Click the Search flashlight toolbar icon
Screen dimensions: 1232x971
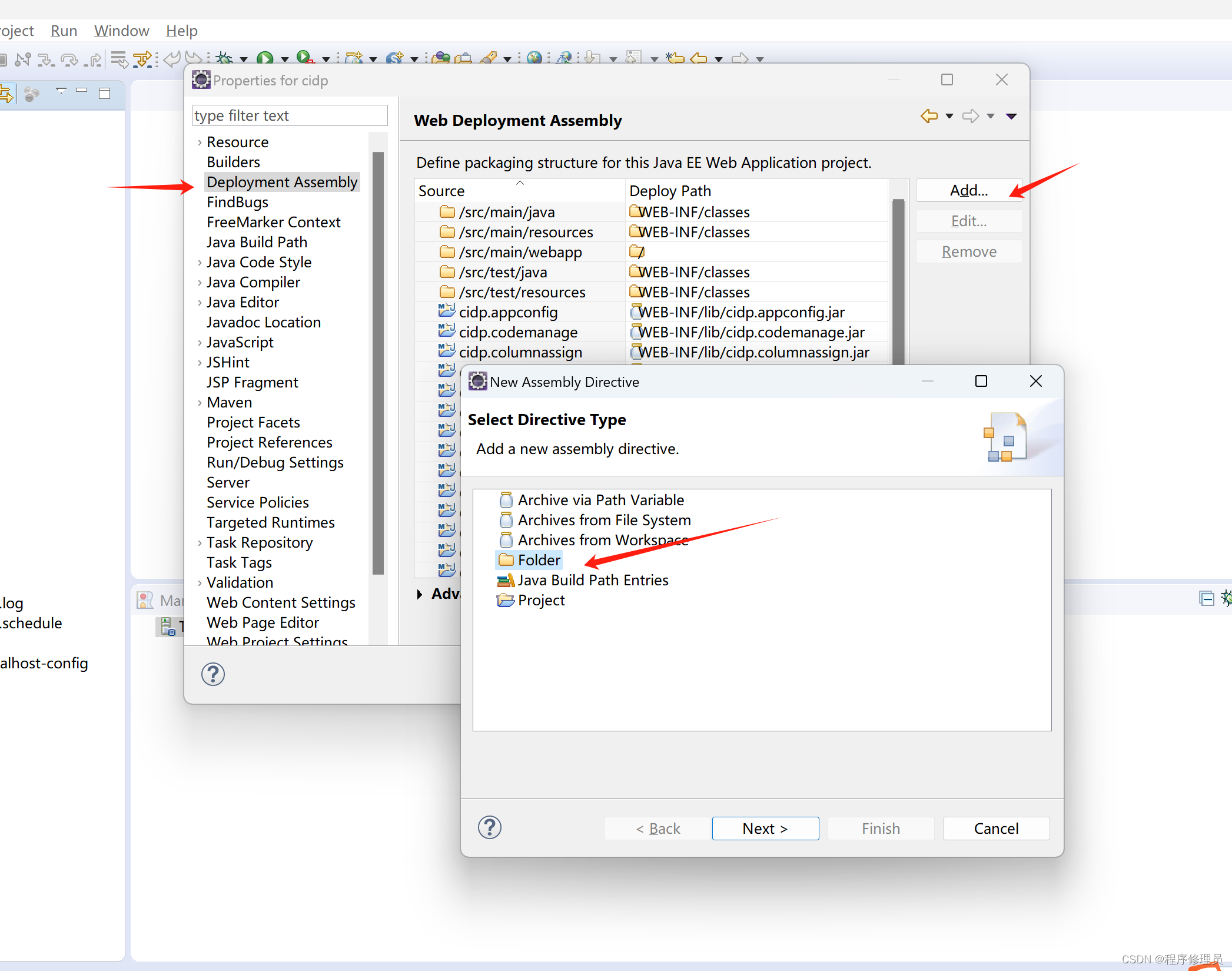489,58
